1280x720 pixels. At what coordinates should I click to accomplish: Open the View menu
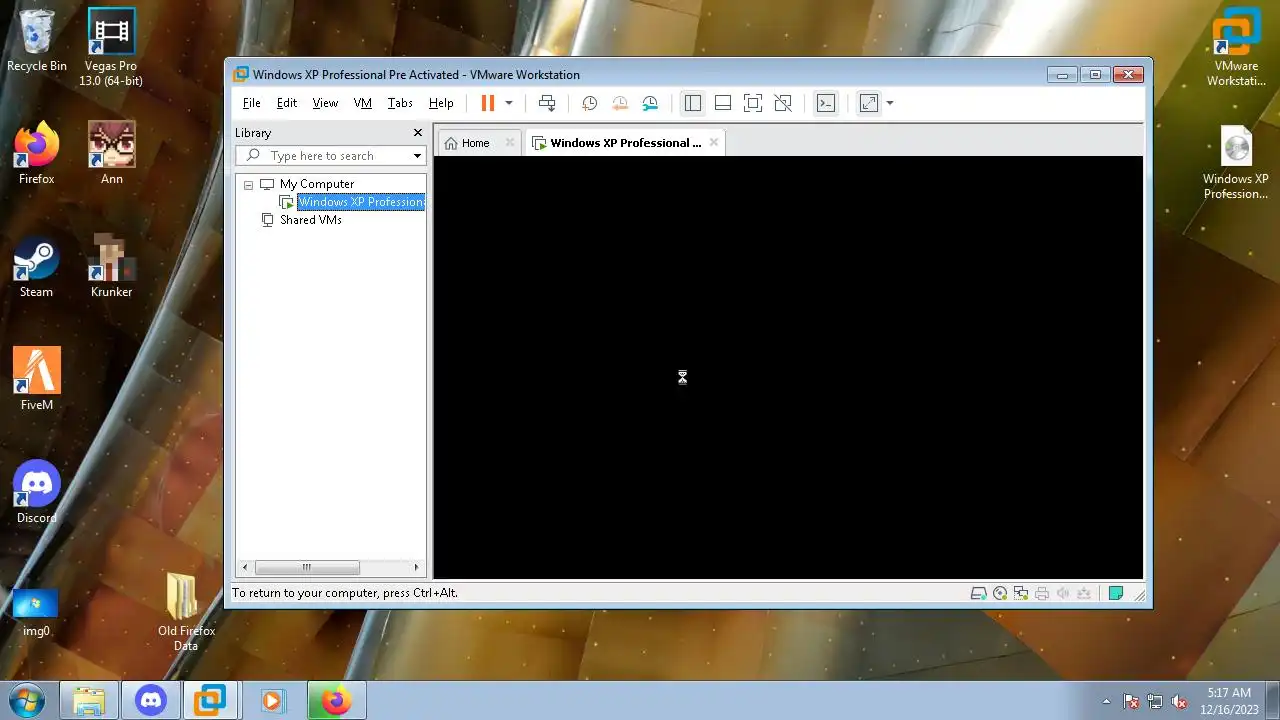tap(325, 103)
